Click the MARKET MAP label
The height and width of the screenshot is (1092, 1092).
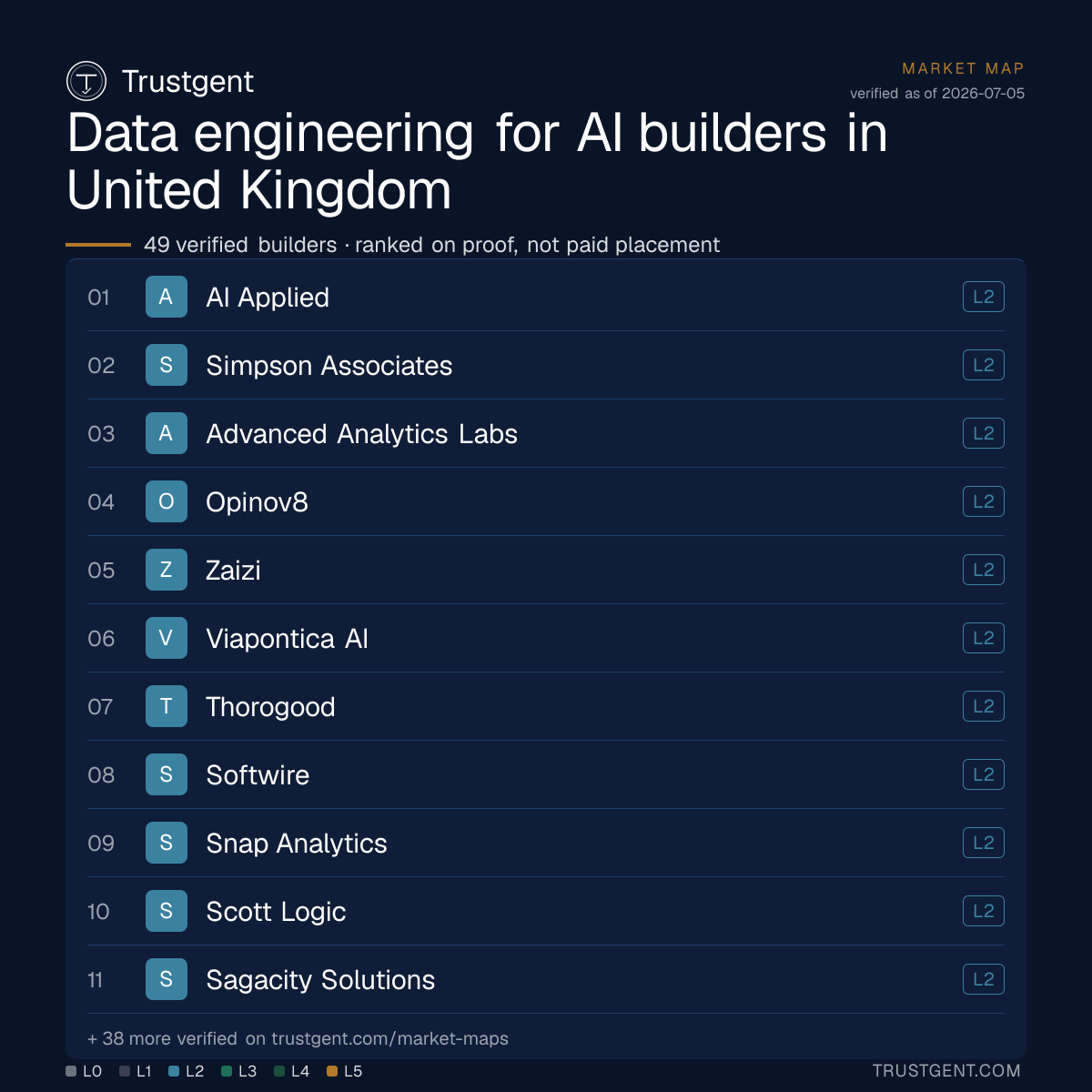(x=964, y=68)
